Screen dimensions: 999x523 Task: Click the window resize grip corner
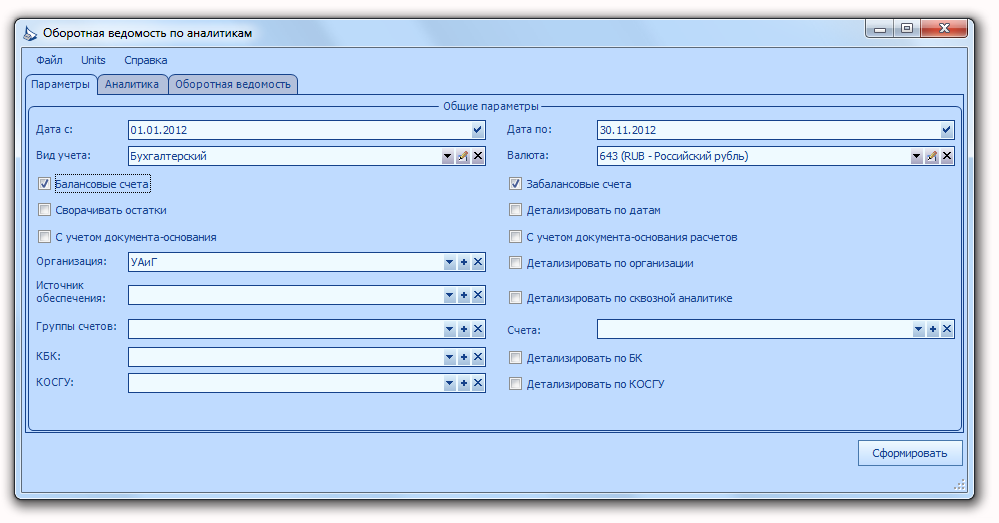coord(959,485)
